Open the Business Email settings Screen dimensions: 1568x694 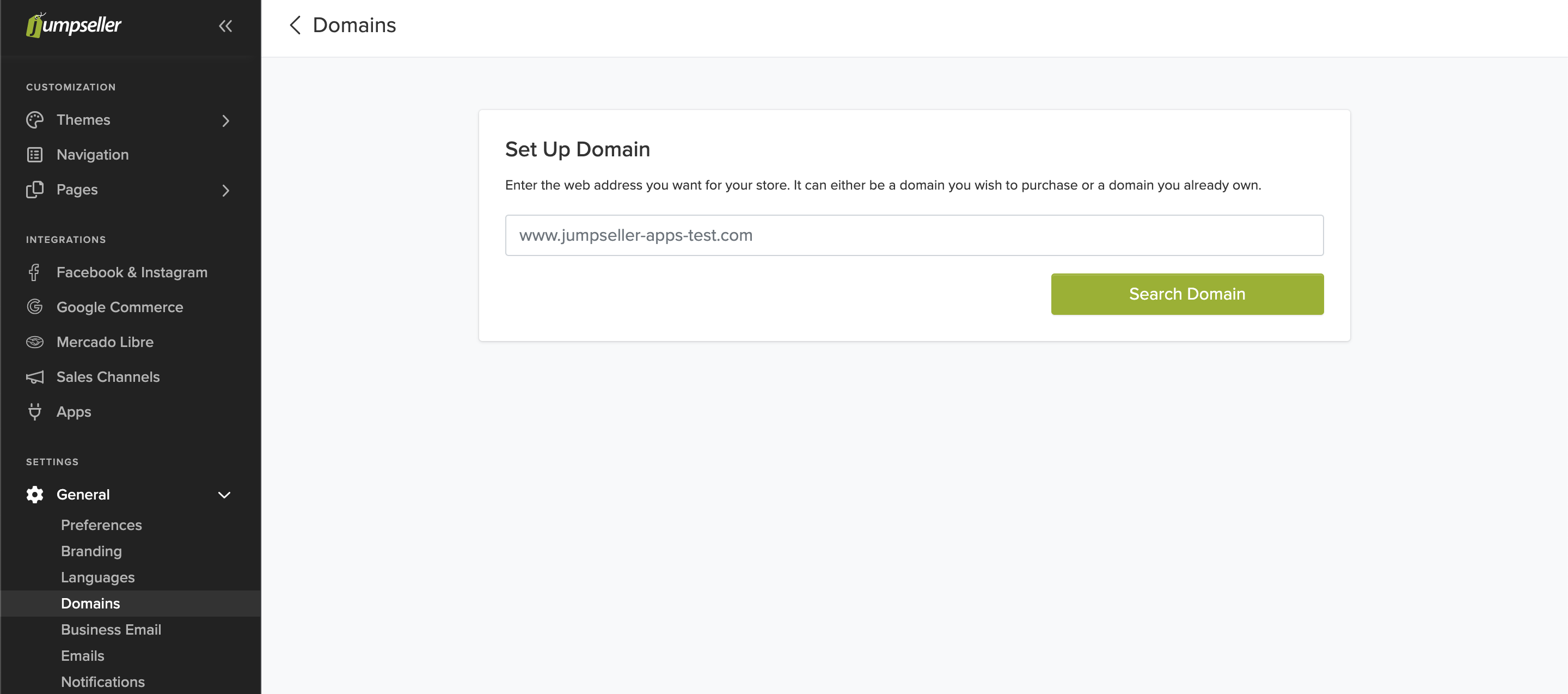pos(111,630)
